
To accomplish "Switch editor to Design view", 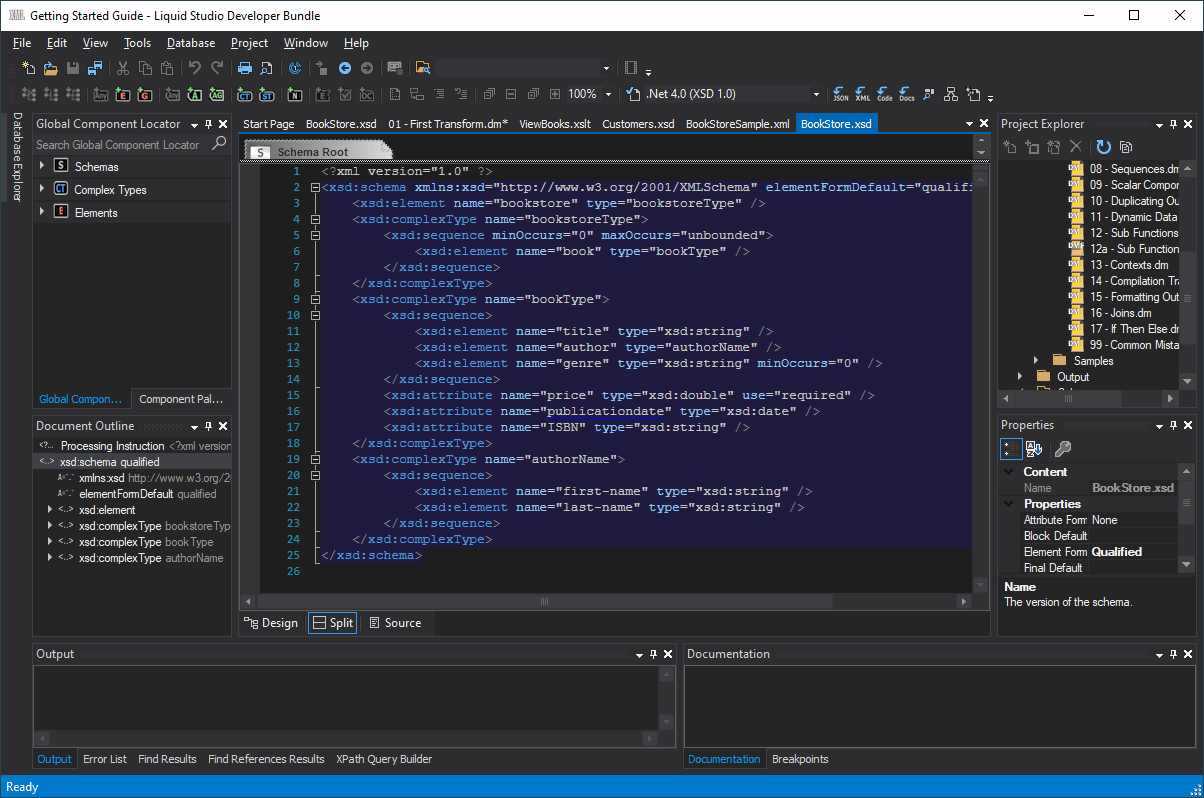I will point(271,623).
